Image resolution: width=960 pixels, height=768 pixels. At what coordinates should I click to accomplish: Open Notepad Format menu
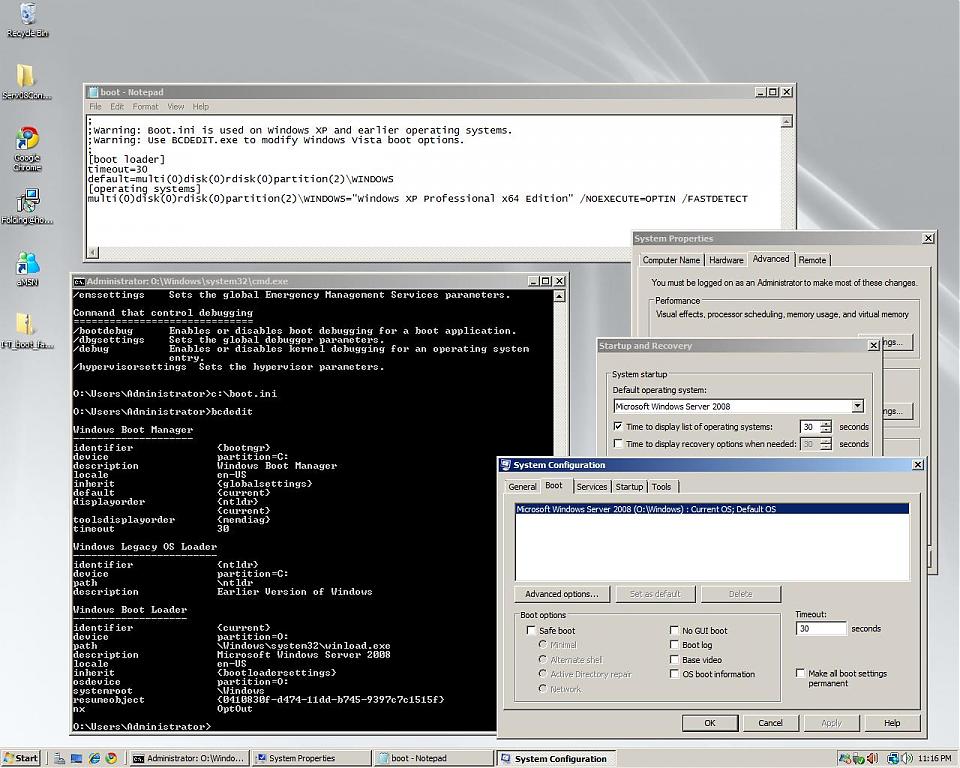pyautogui.click(x=145, y=107)
